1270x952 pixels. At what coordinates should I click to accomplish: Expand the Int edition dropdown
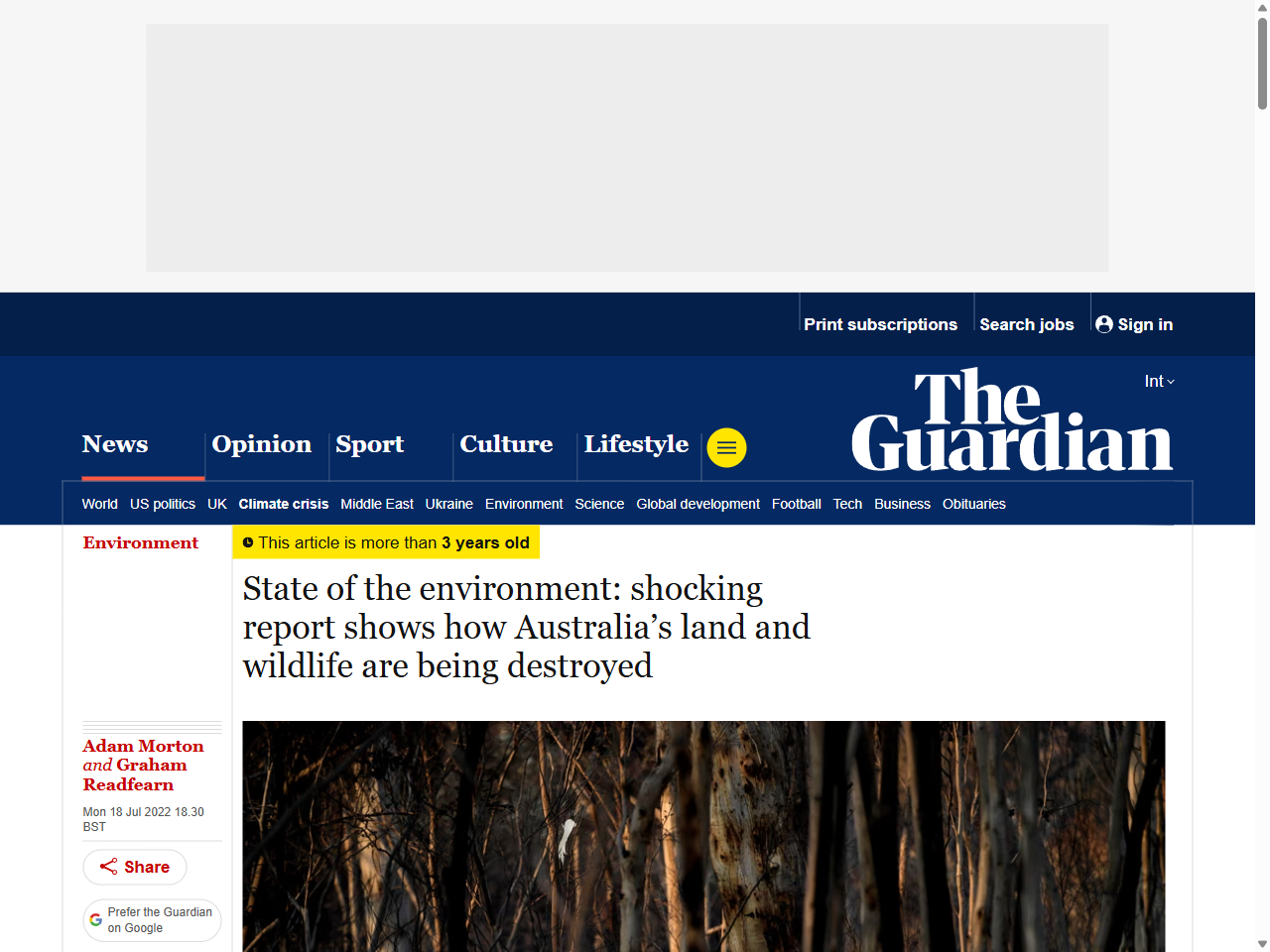[1159, 382]
